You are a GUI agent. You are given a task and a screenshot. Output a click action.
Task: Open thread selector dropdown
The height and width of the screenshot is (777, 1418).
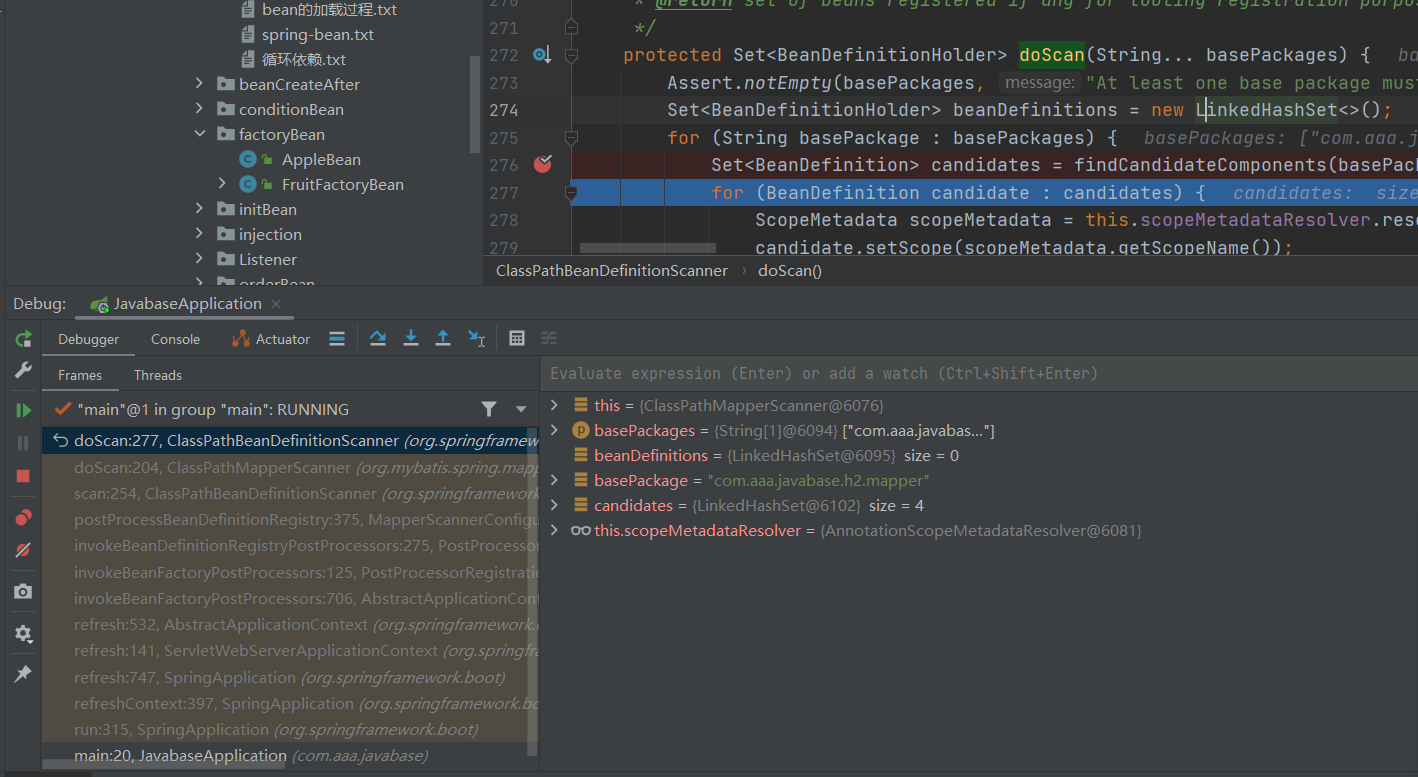(x=521, y=409)
